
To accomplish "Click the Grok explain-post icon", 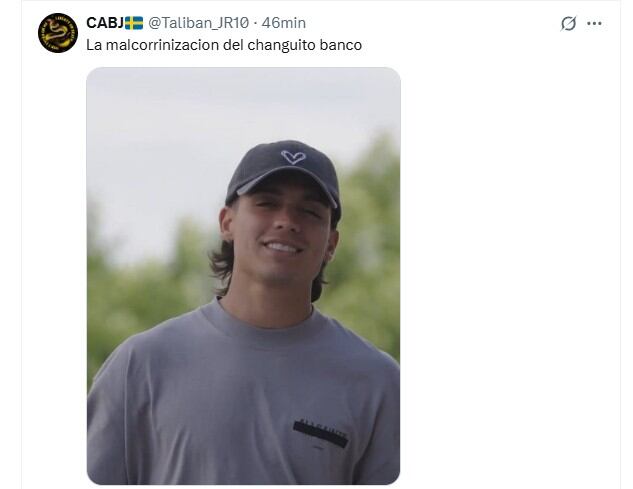I will [x=568, y=23].
